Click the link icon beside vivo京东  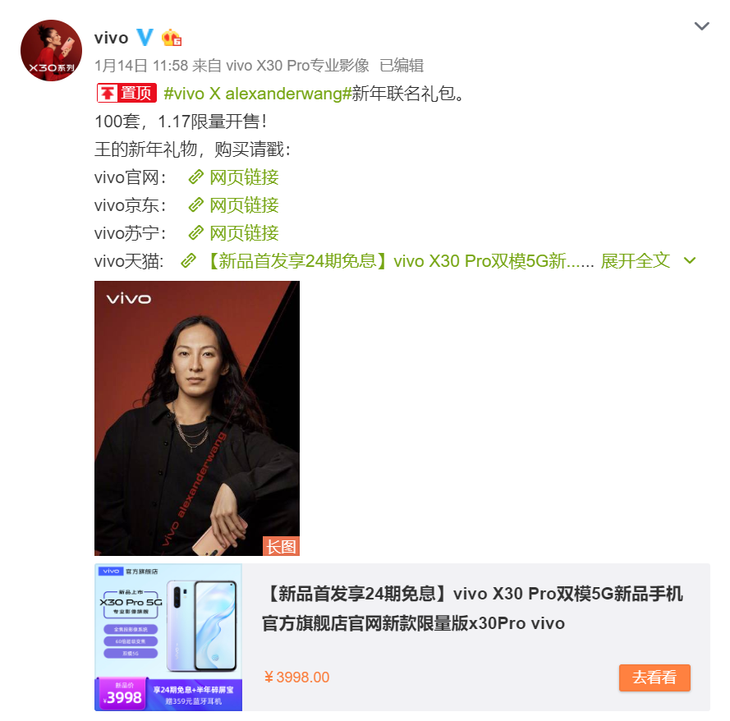(x=196, y=205)
